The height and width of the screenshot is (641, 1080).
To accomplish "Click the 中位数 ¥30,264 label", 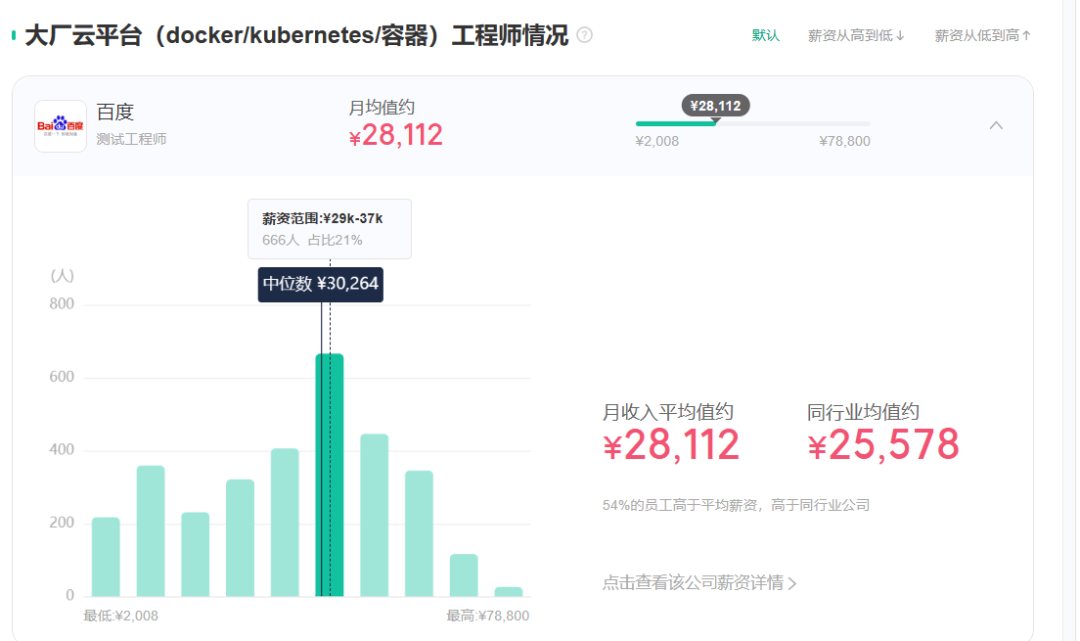I will [320, 284].
